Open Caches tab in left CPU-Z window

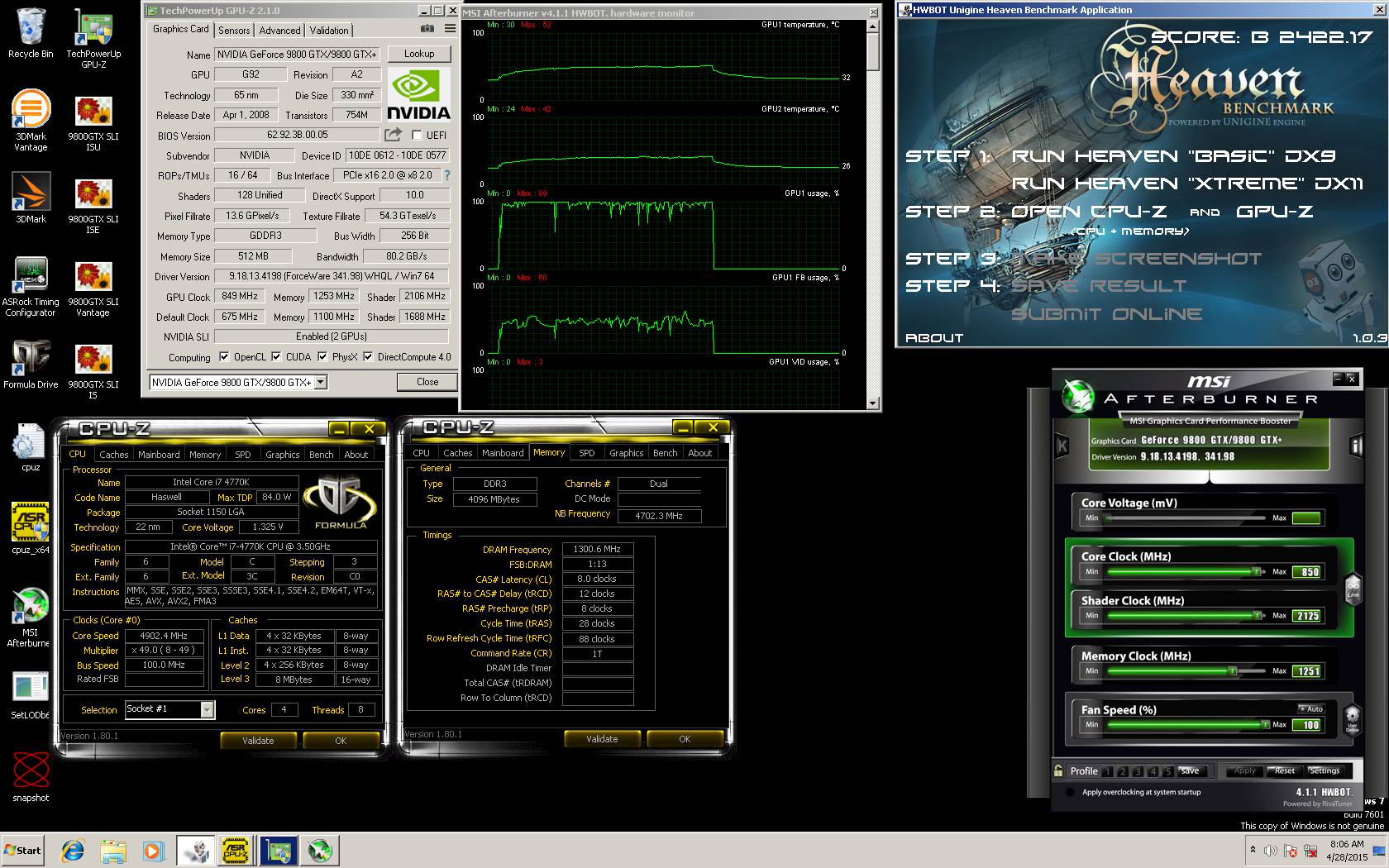[x=113, y=454]
